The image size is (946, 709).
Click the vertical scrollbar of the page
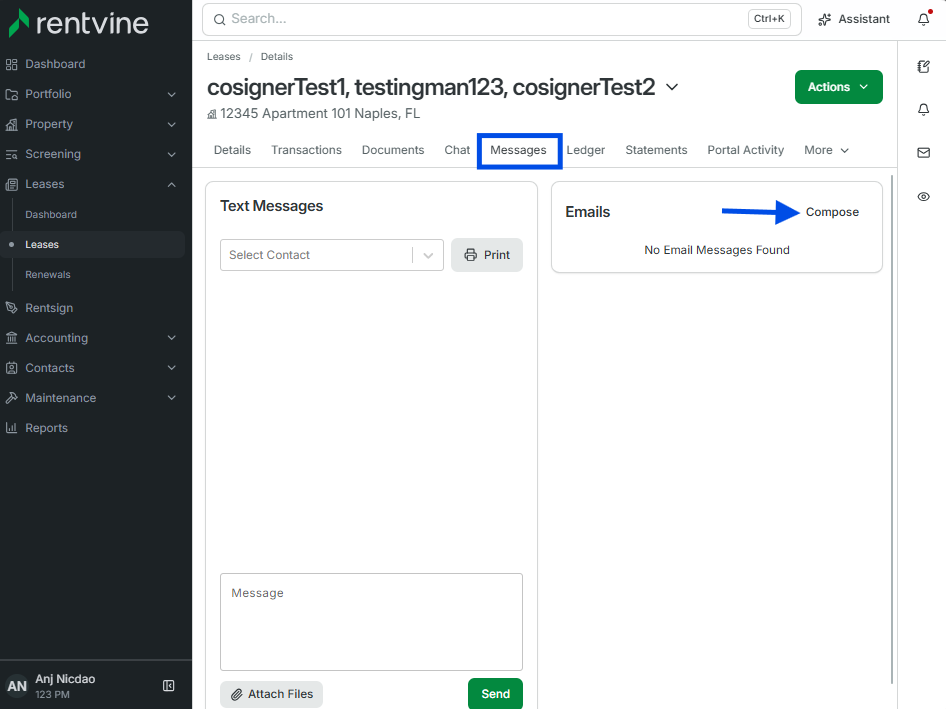(x=892, y=430)
